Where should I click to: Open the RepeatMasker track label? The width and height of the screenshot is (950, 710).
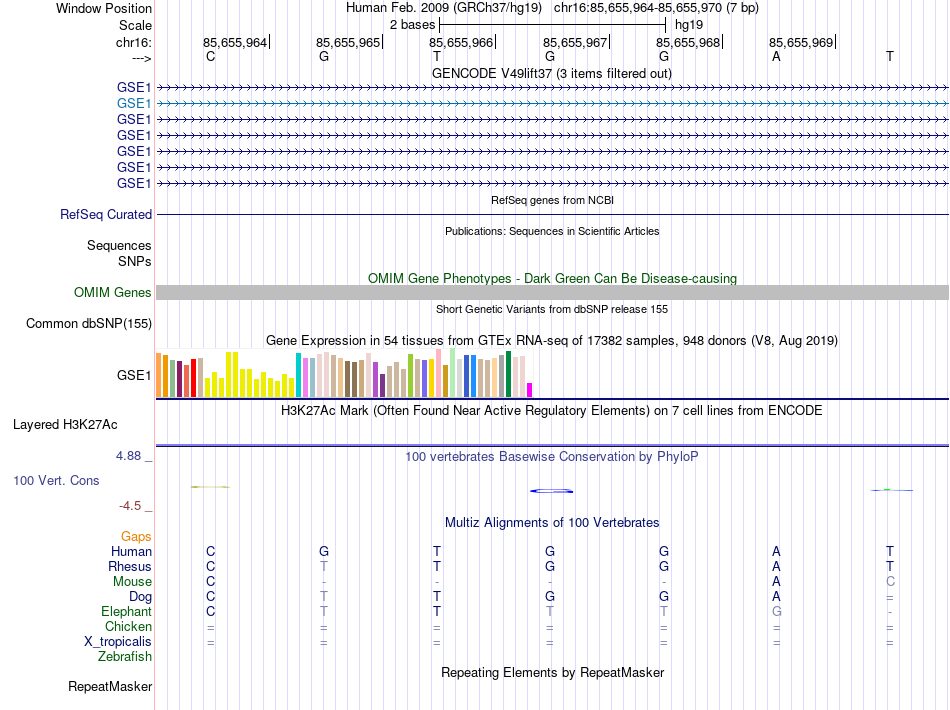tap(110, 686)
